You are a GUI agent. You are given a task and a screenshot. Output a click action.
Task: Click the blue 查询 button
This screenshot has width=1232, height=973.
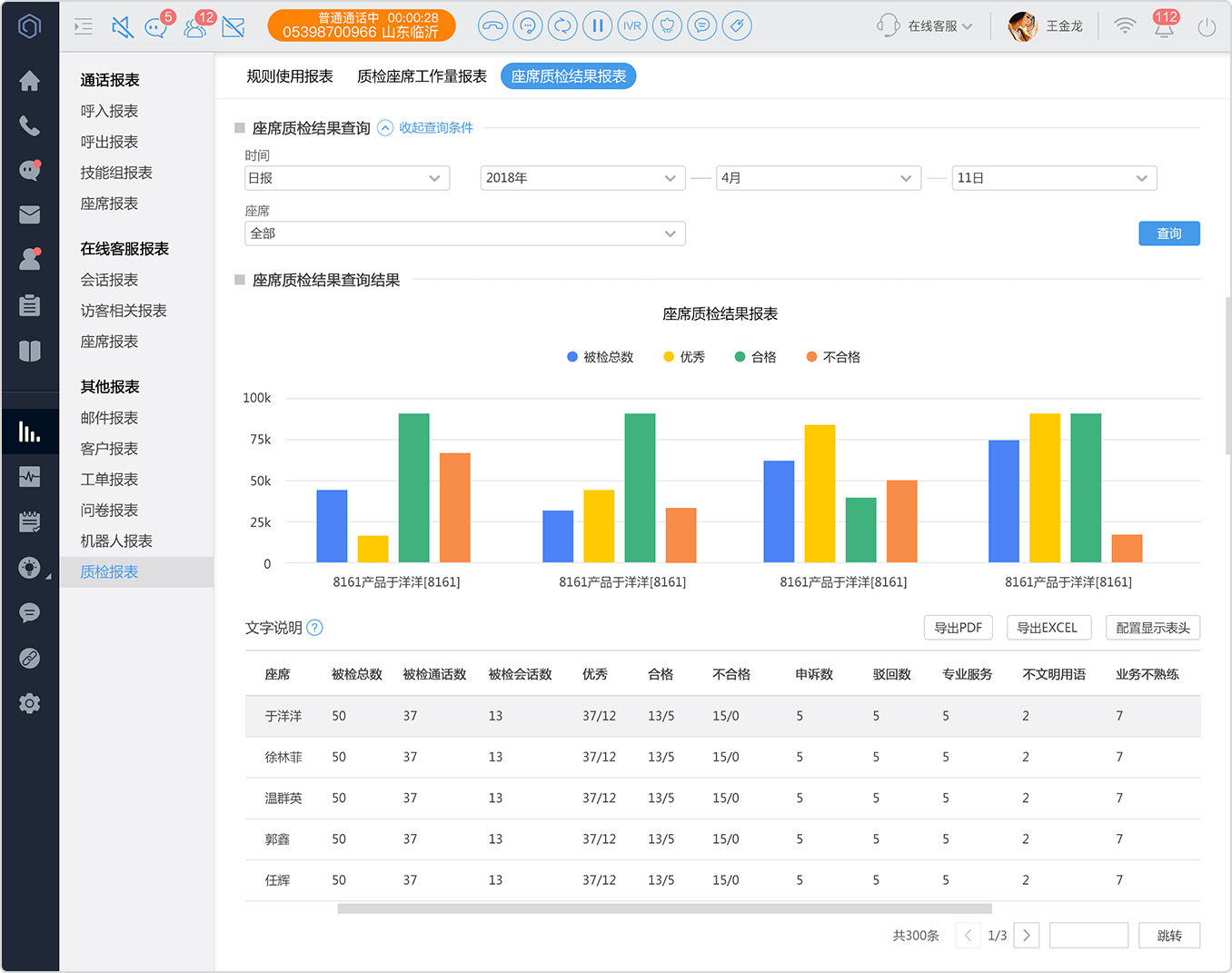pos(1169,233)
